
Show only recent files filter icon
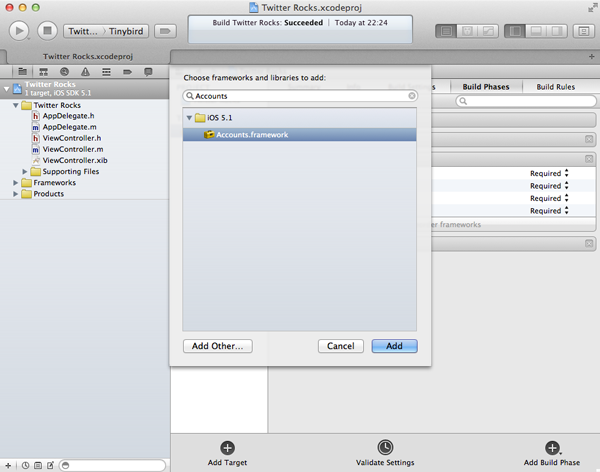[25, 465]
